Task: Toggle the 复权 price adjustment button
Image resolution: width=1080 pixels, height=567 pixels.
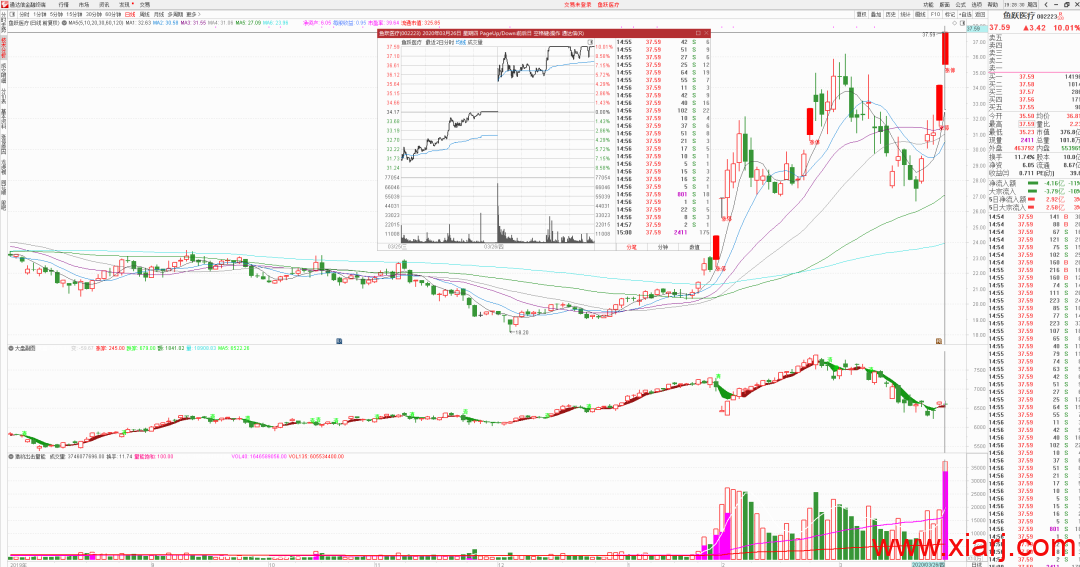Action: click(862, 14)
